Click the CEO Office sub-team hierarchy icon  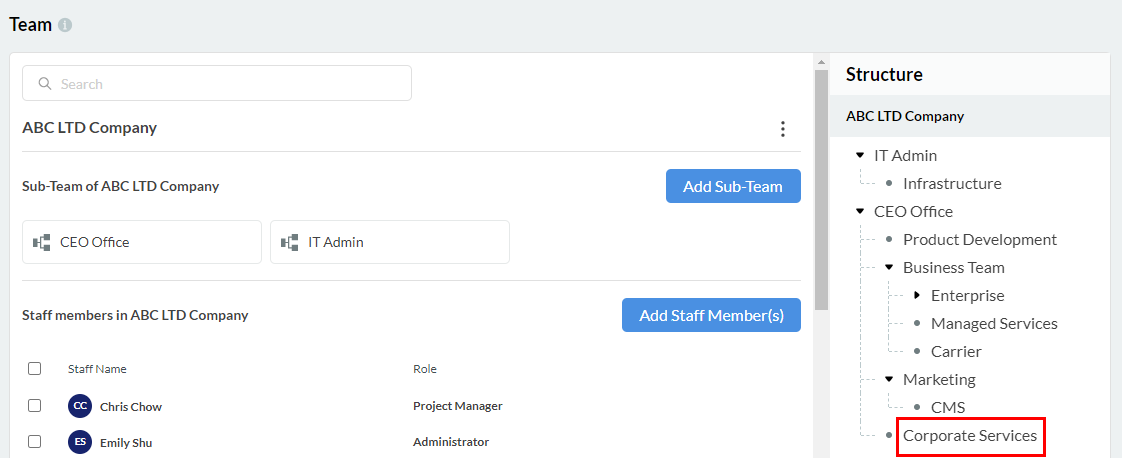(42, 242)
